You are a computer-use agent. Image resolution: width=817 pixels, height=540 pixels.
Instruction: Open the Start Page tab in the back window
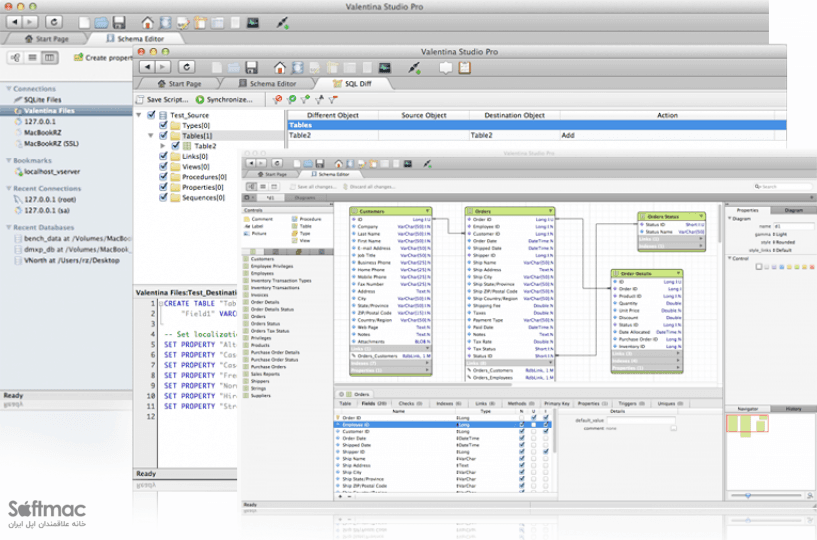47,39
